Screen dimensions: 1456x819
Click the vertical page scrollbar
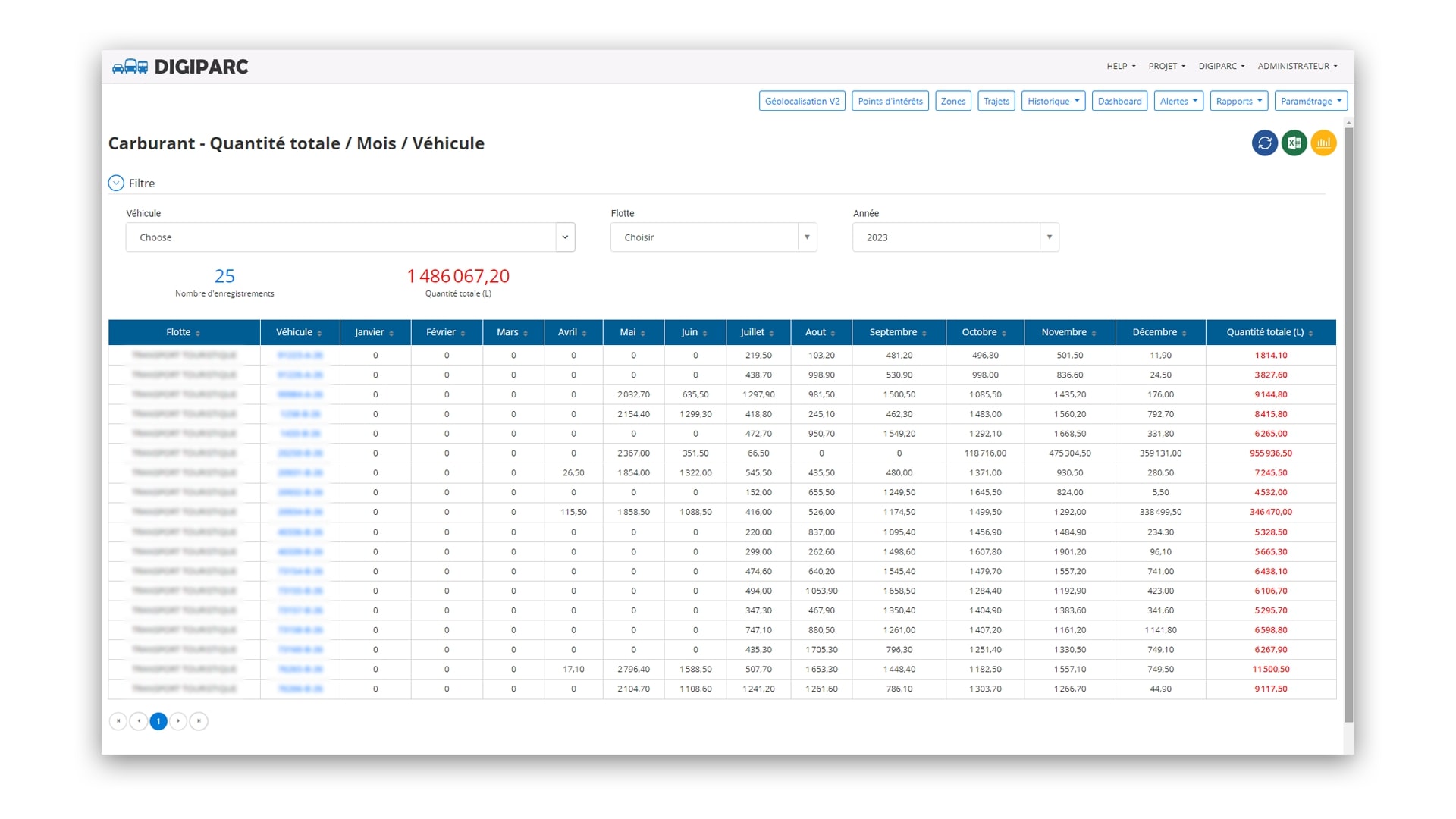[x=1348, y=425]
